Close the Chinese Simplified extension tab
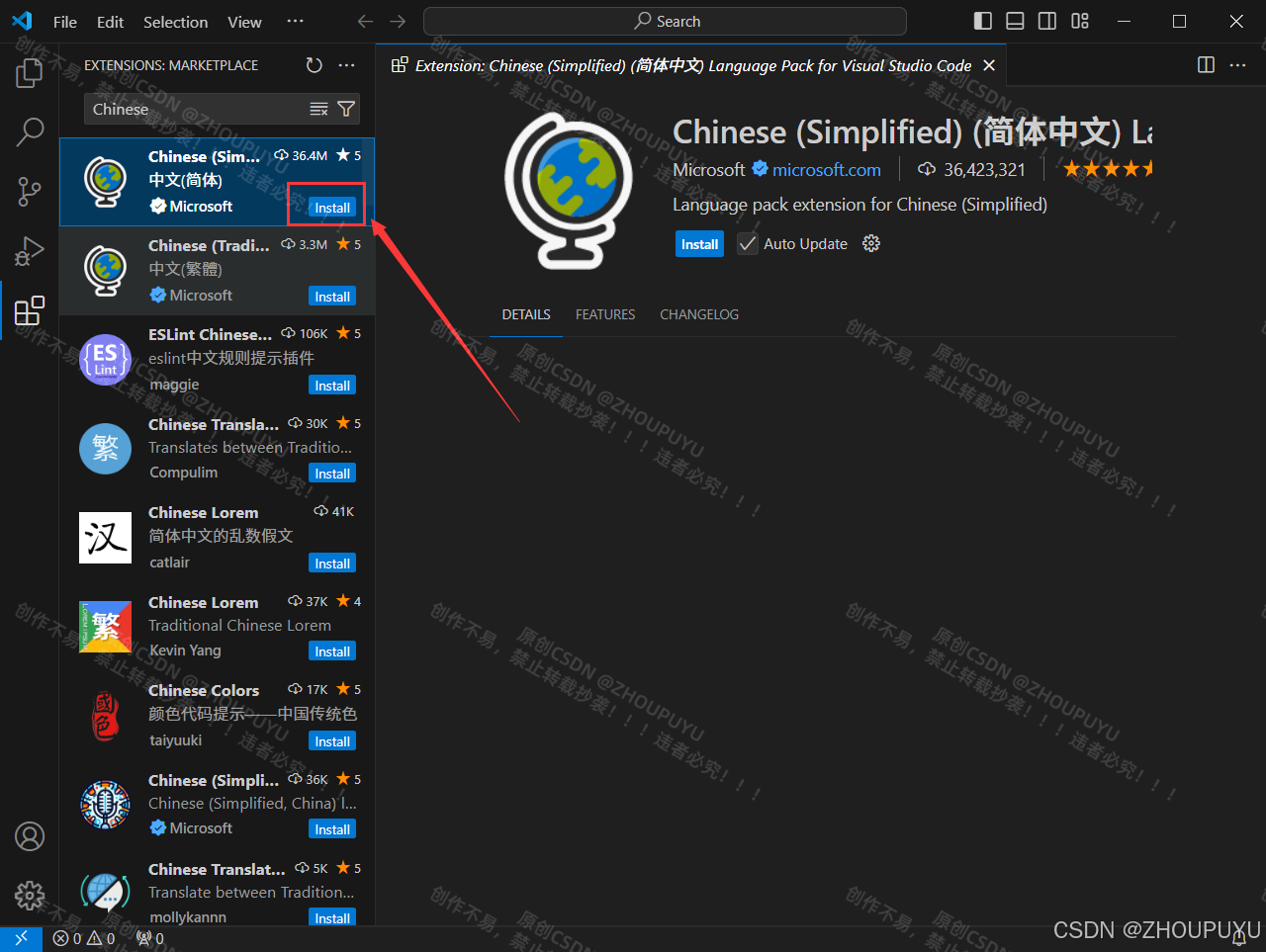Screen dimensions: 1266x952 989,65
